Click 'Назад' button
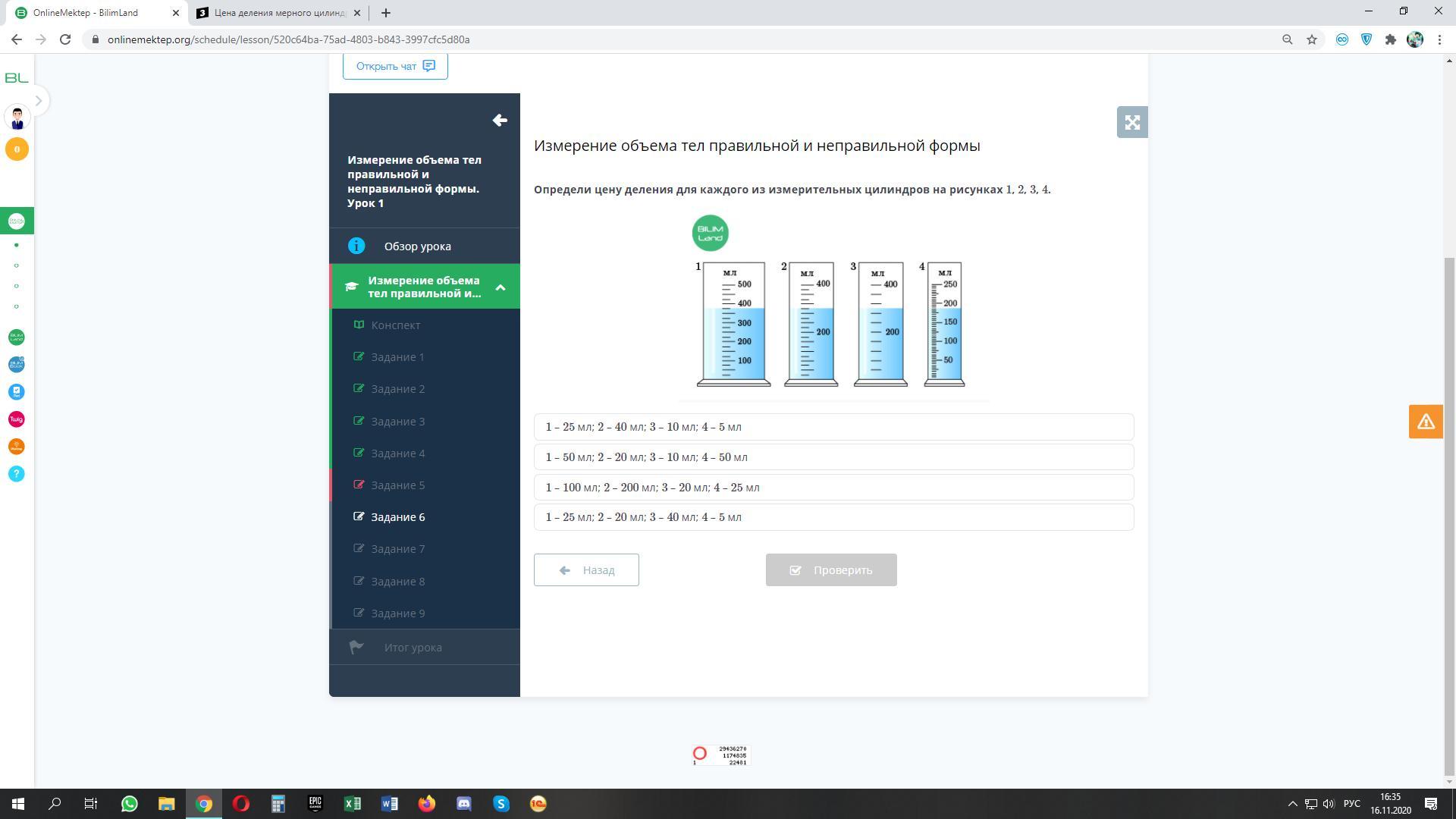 pos(586,570)
